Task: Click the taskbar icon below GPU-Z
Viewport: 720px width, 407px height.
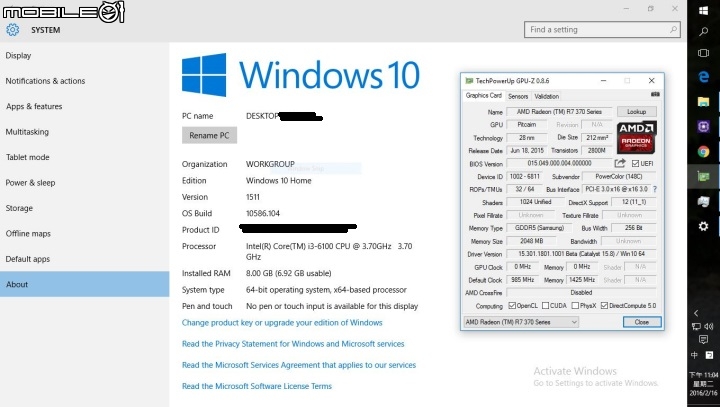Action: tap(703, 201)
